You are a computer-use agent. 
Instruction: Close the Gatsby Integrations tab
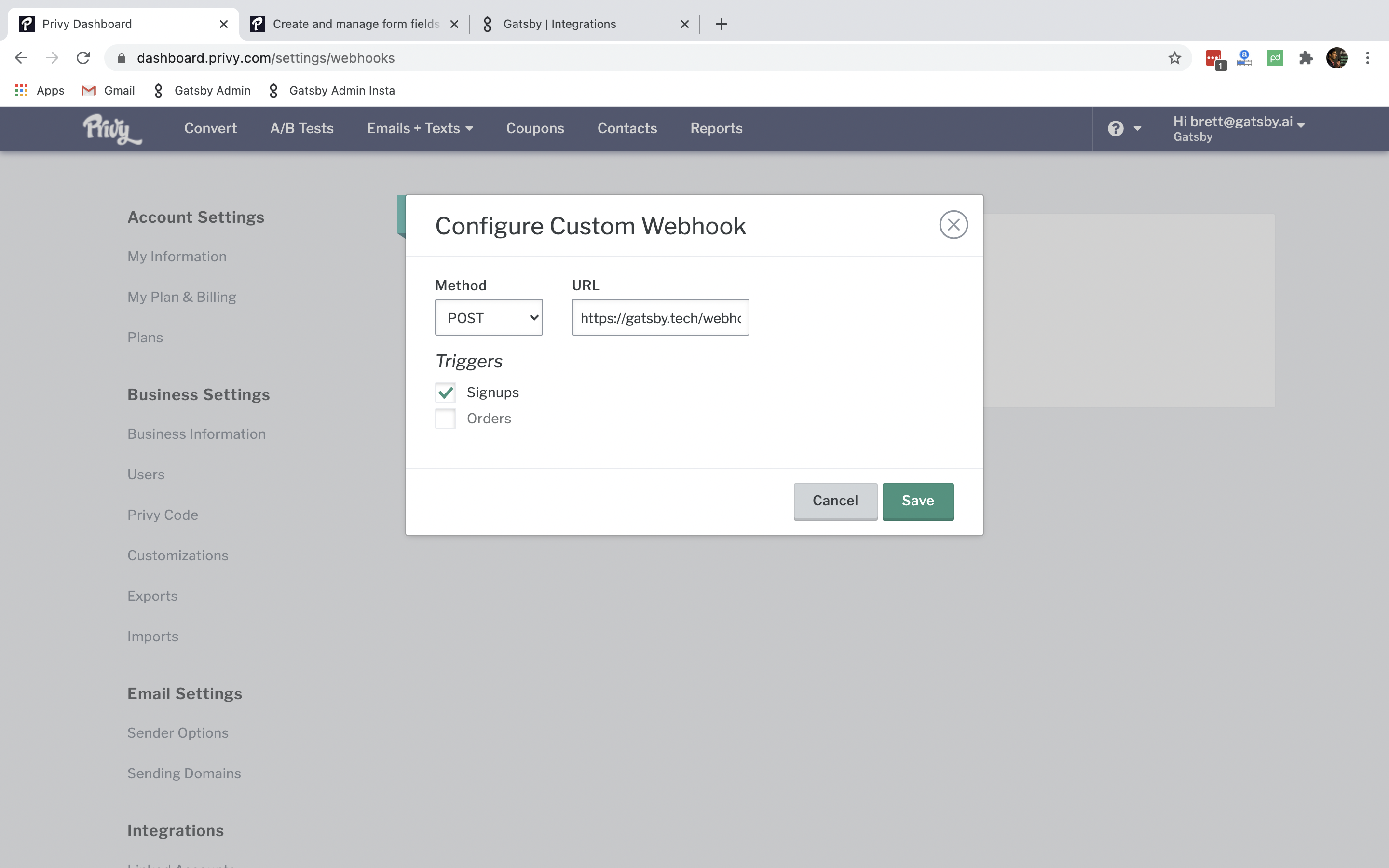[x=685, y=24]
